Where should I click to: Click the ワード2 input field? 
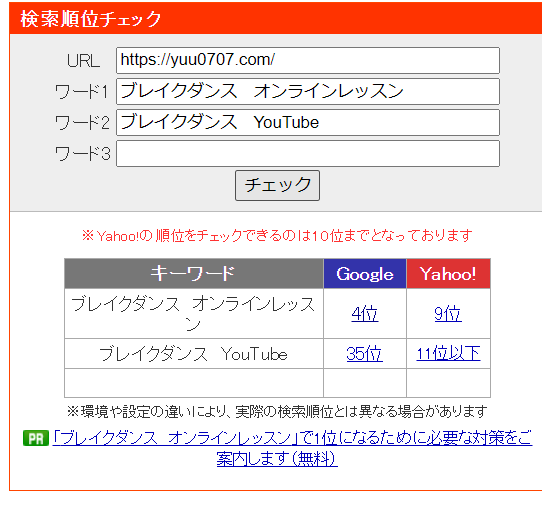308,123
